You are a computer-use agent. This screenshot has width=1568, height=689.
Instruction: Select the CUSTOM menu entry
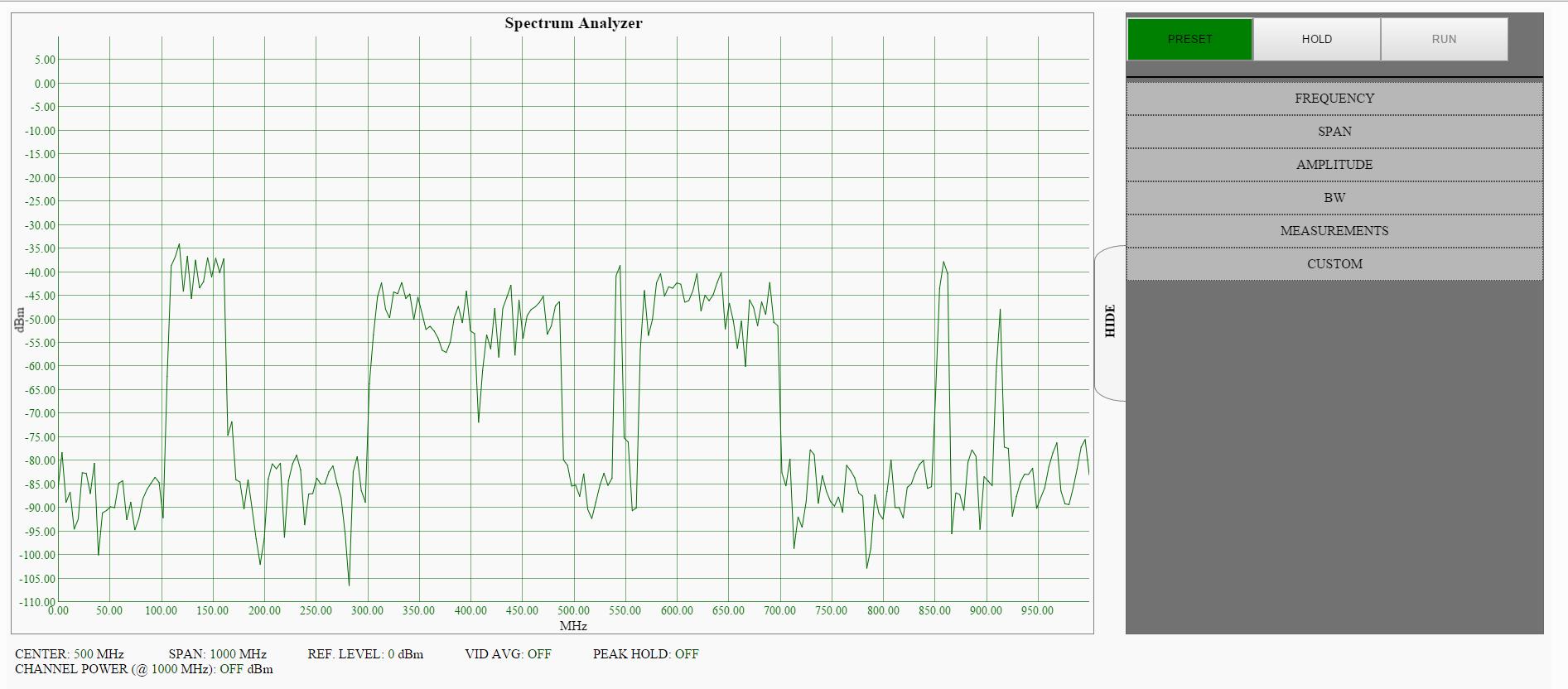pos(1334,264)
